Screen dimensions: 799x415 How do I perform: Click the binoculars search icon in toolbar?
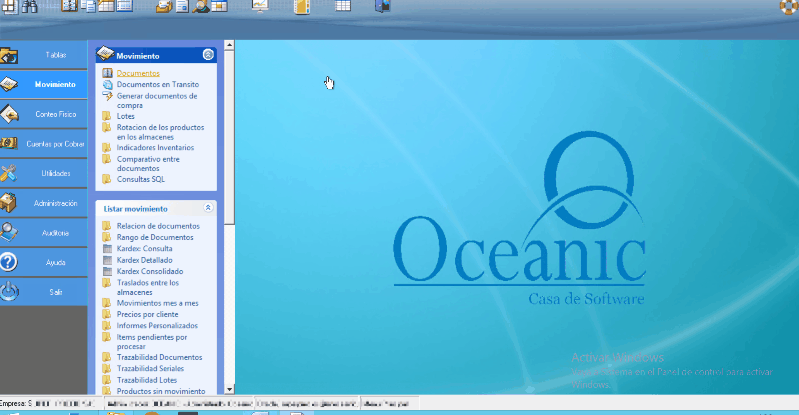point(29,6)
